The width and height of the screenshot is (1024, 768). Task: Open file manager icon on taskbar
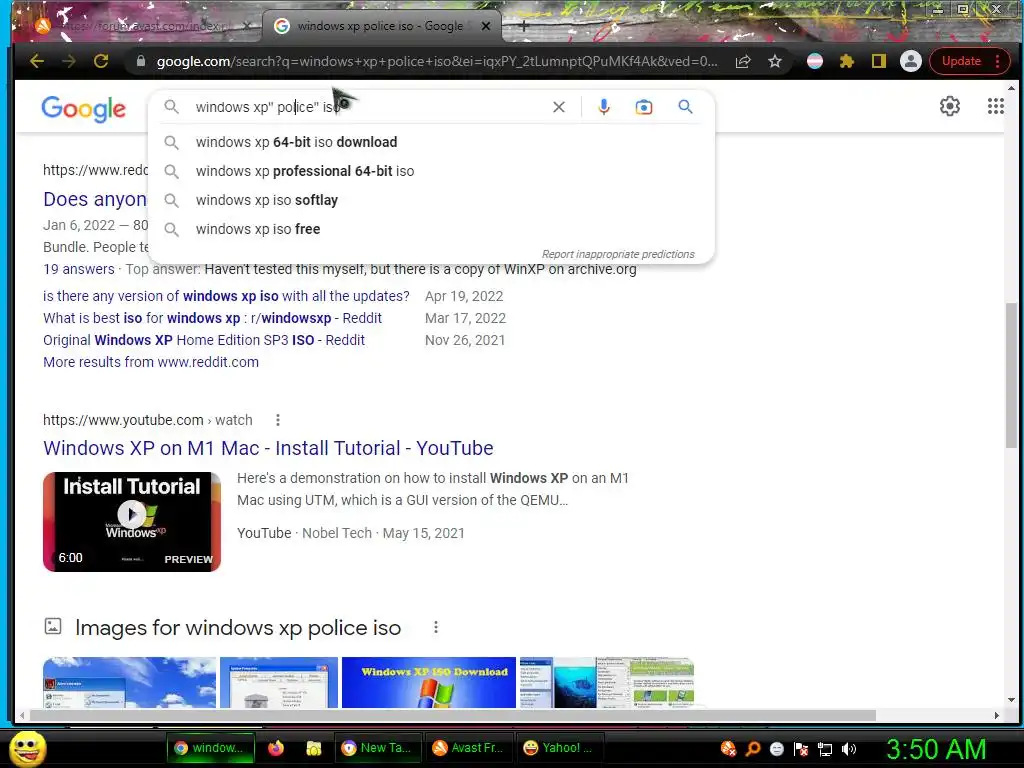[x=313, y=748]
